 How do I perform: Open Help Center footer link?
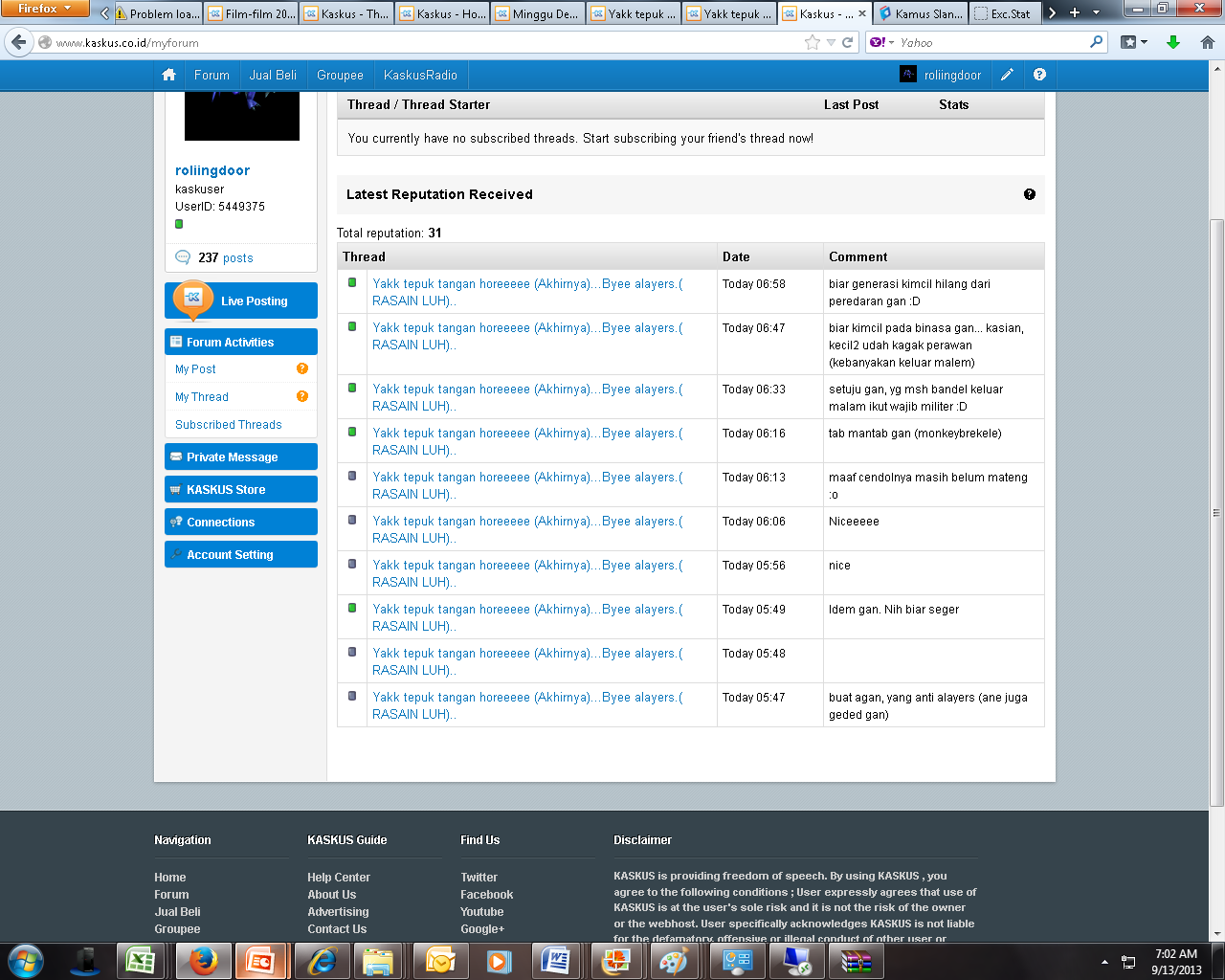click(x=339, y=877)
